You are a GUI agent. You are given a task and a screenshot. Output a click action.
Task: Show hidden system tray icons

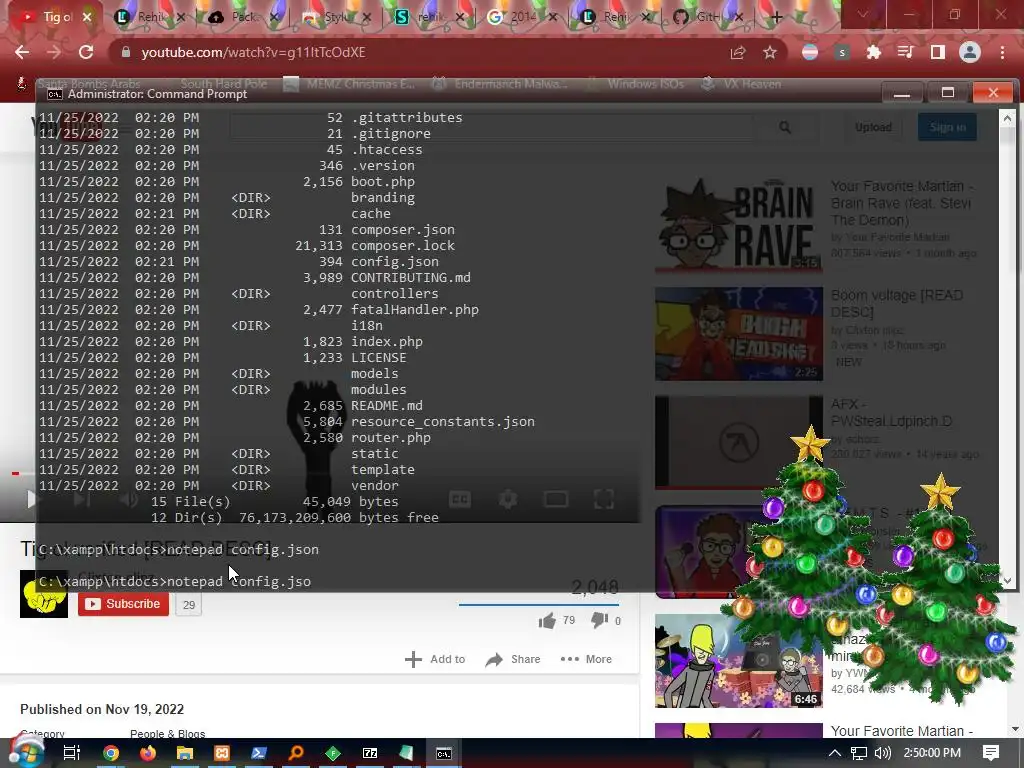834,753
